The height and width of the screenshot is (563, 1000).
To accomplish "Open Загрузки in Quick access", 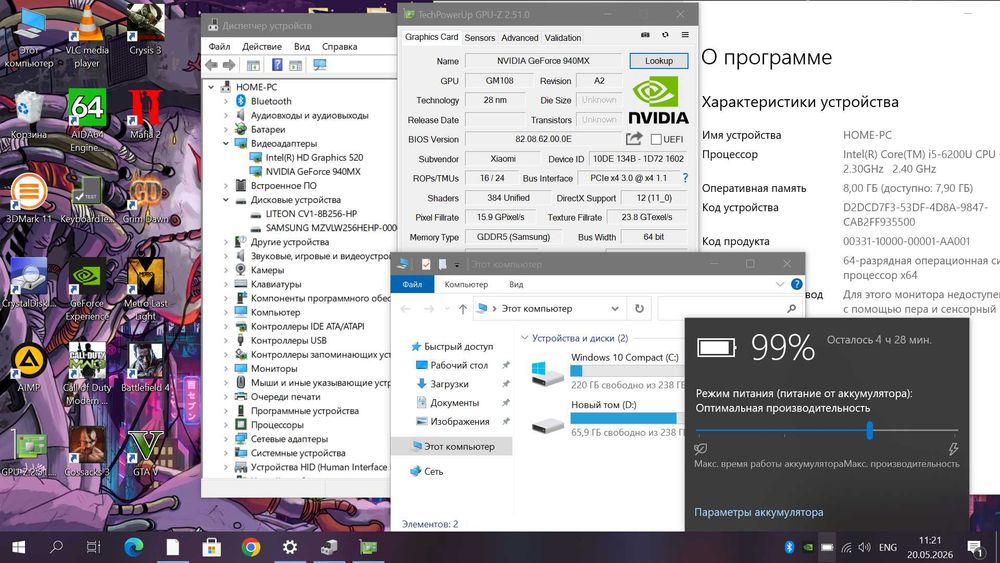I will [x=449, y=384].
